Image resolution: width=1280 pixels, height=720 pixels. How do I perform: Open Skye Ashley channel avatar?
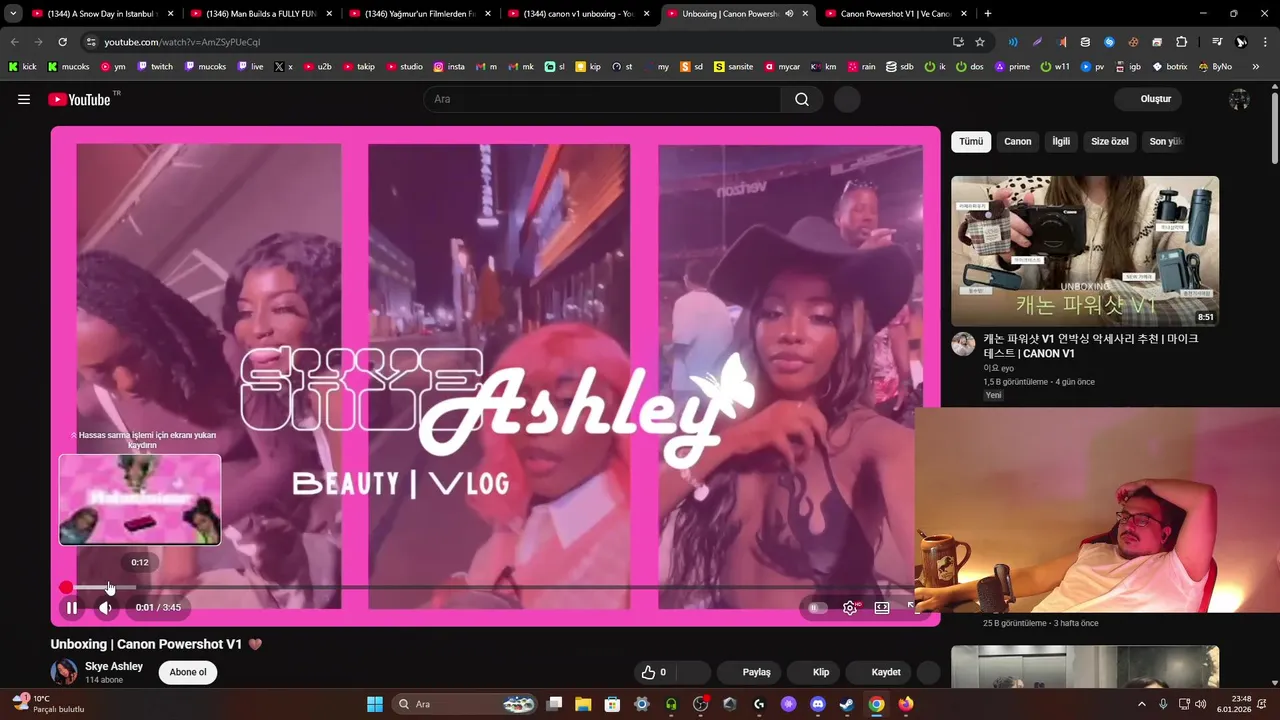click(x=64, y=672)
